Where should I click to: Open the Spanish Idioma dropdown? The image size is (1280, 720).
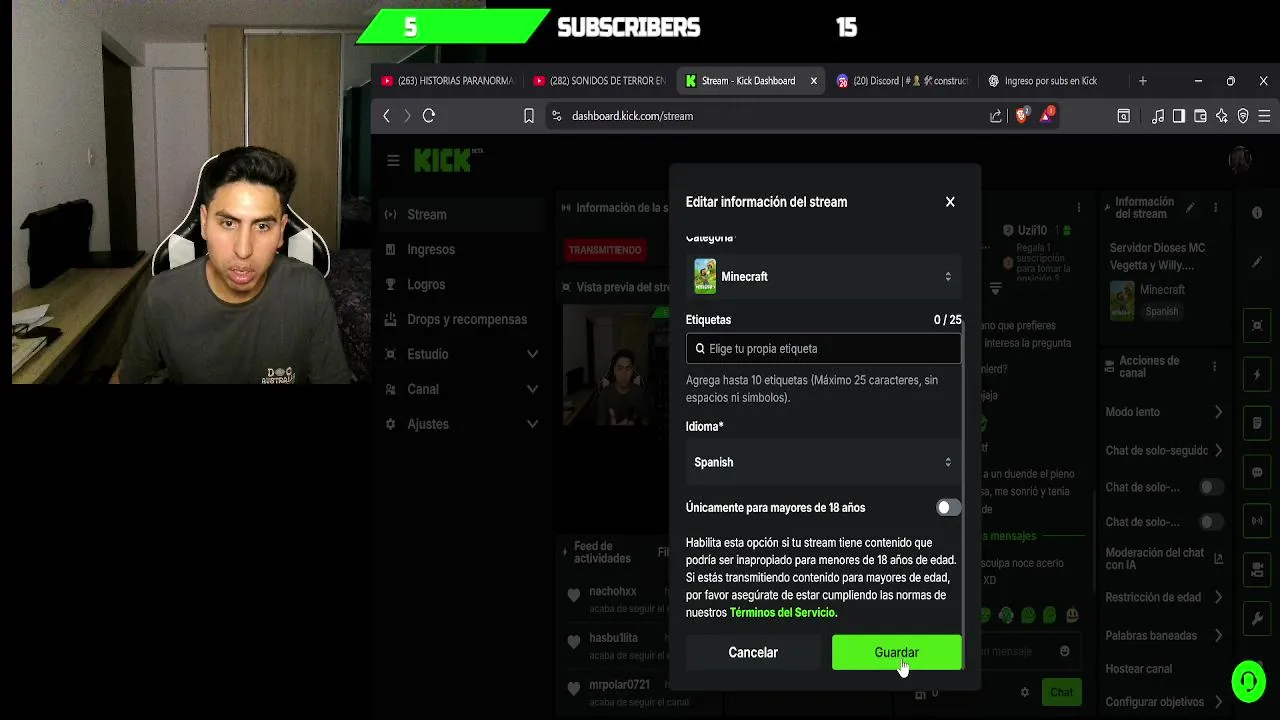(823, 462)
